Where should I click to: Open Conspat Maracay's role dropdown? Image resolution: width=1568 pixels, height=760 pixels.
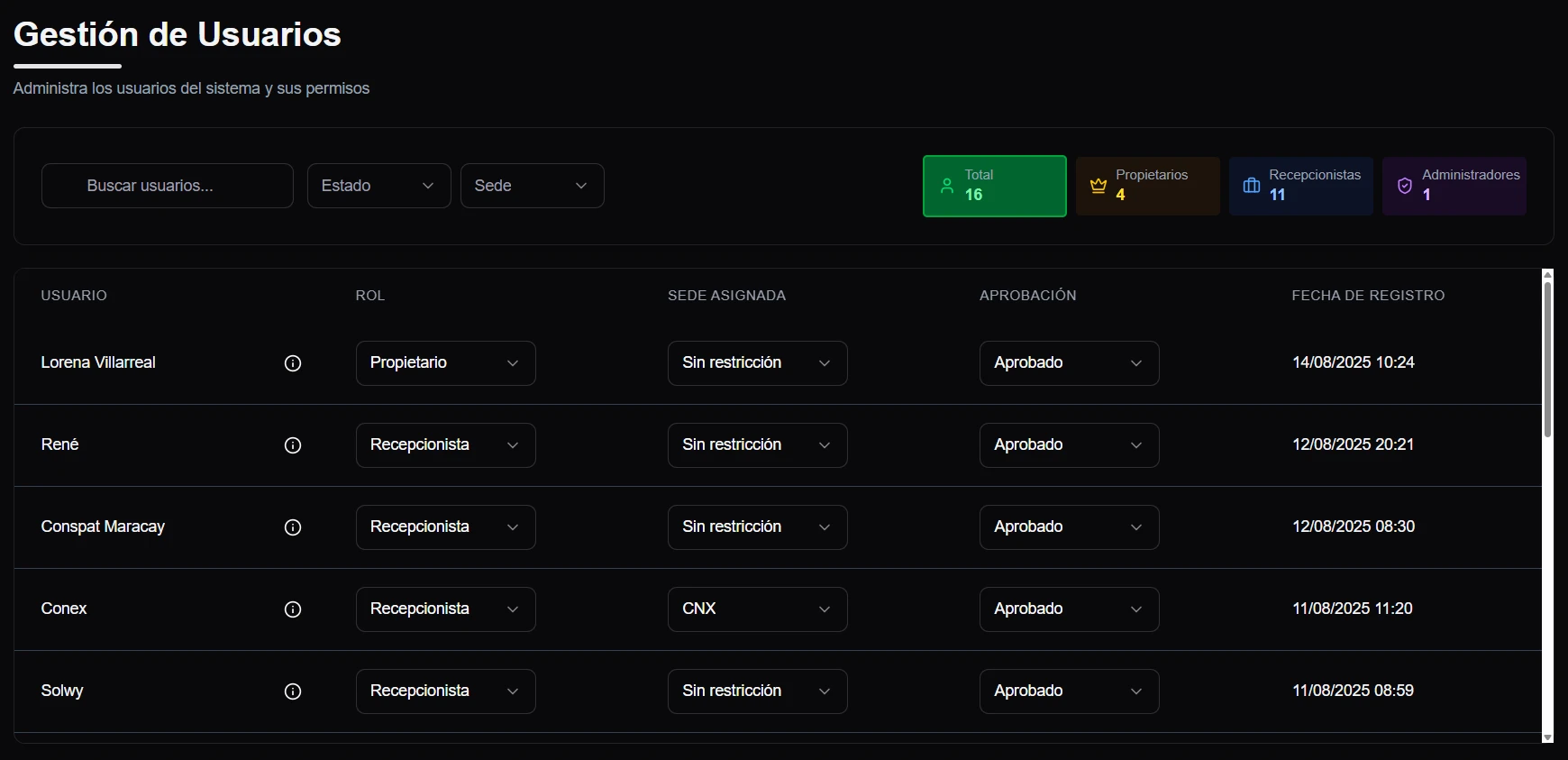(445, 527)
